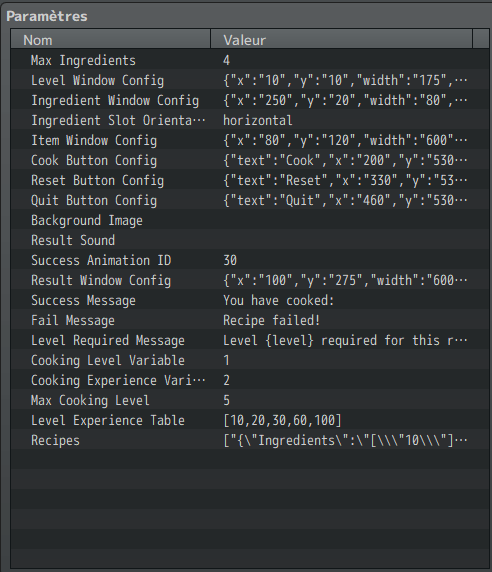Click the Level Experience Table value

282,420
